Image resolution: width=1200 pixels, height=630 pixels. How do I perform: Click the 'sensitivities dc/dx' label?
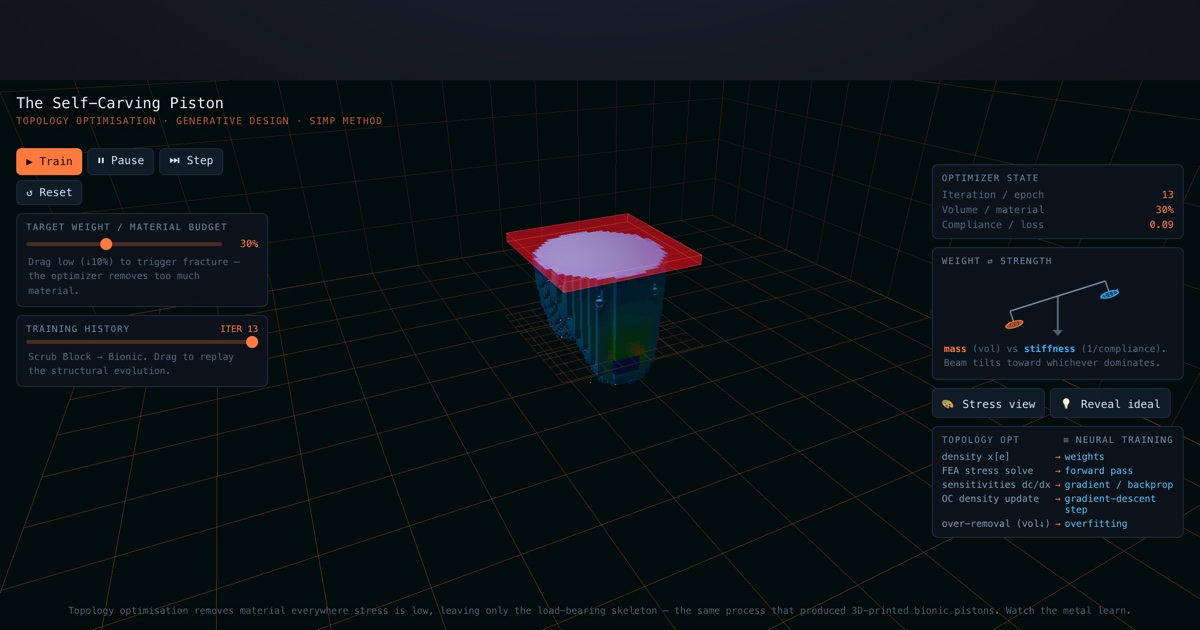click(x=996, y=485)
